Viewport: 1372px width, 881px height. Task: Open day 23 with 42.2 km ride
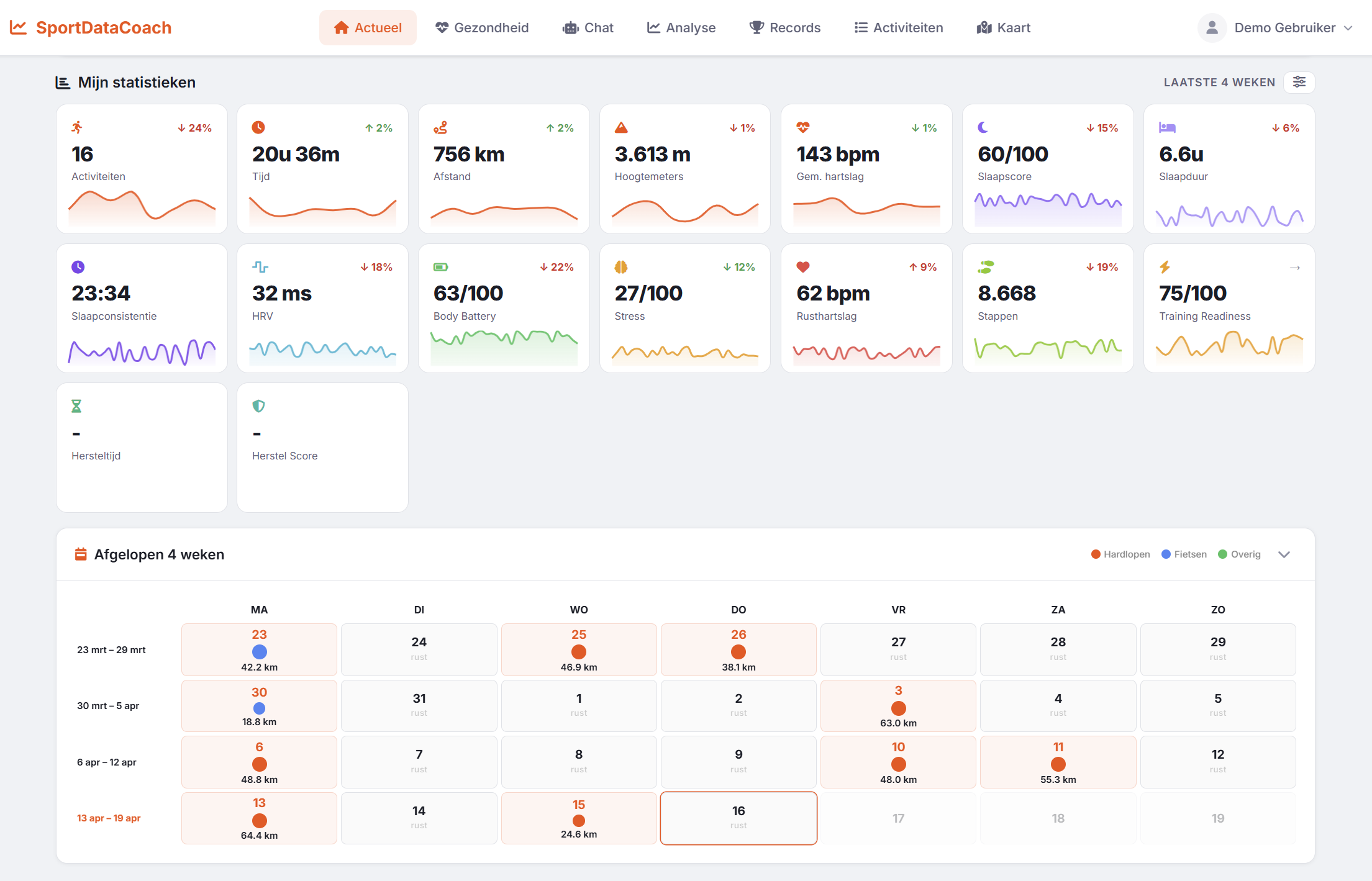[x=259, y=649]
